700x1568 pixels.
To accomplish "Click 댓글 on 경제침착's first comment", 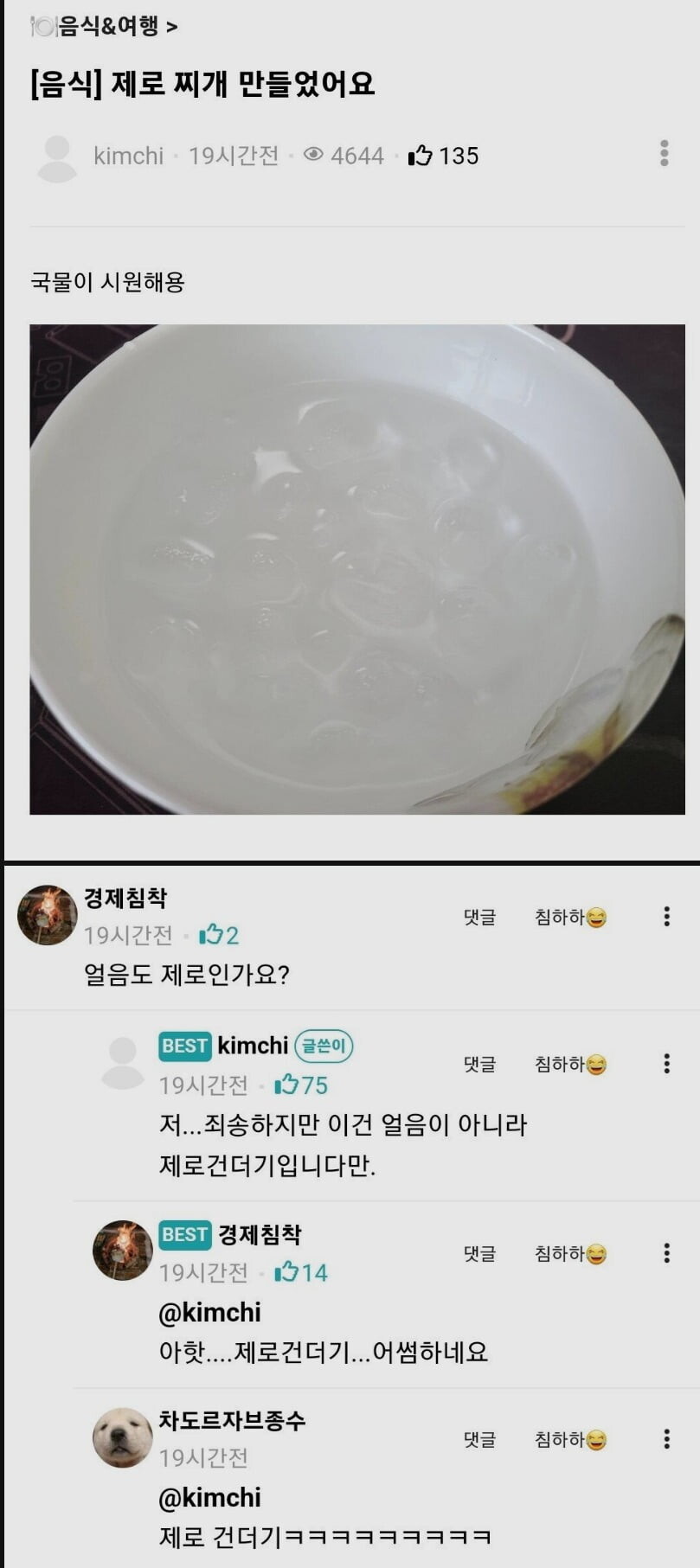I will click(x=479, y=918).
